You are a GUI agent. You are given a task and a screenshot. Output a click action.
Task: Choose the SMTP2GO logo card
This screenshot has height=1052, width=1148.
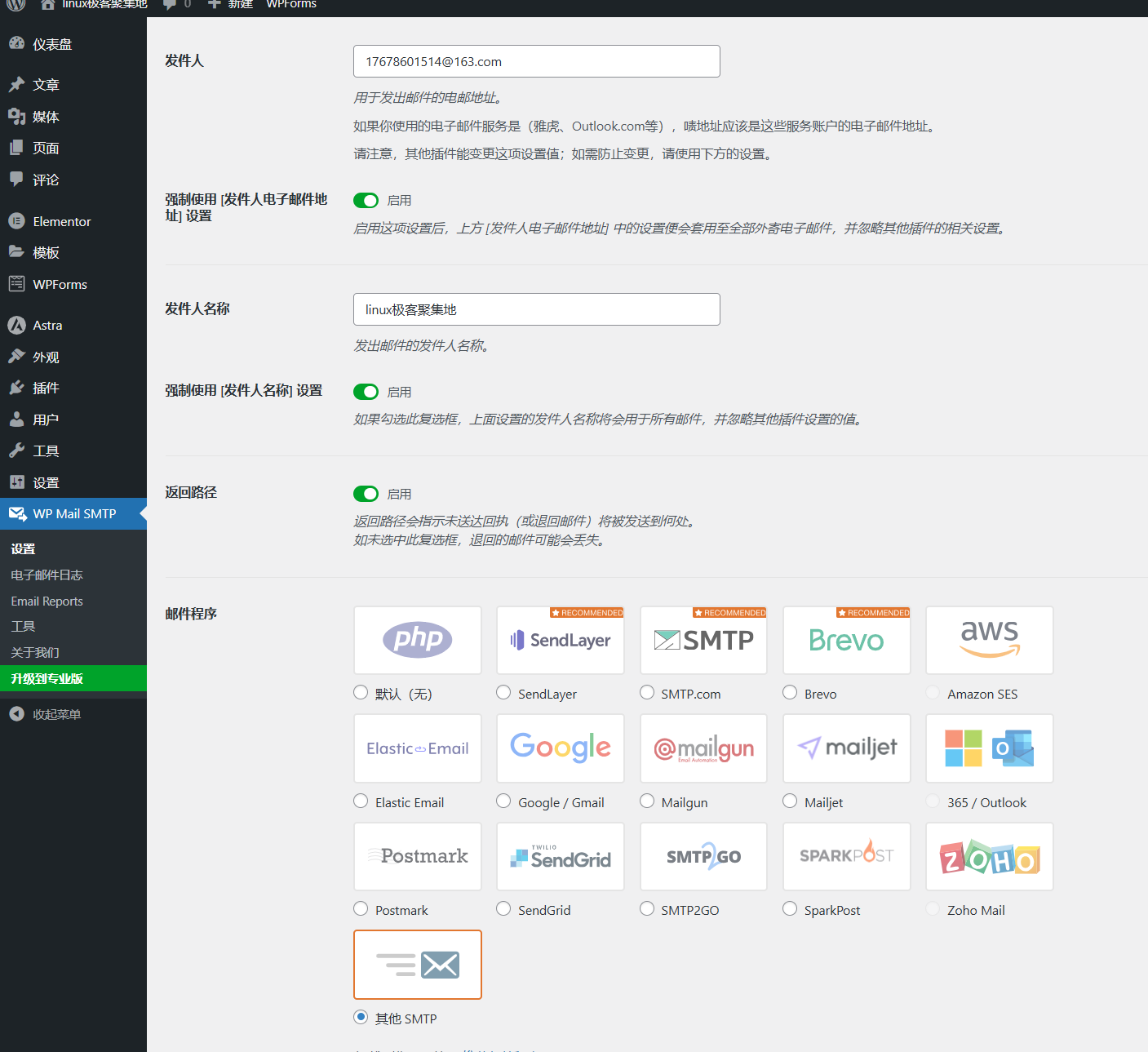point(703,856)
